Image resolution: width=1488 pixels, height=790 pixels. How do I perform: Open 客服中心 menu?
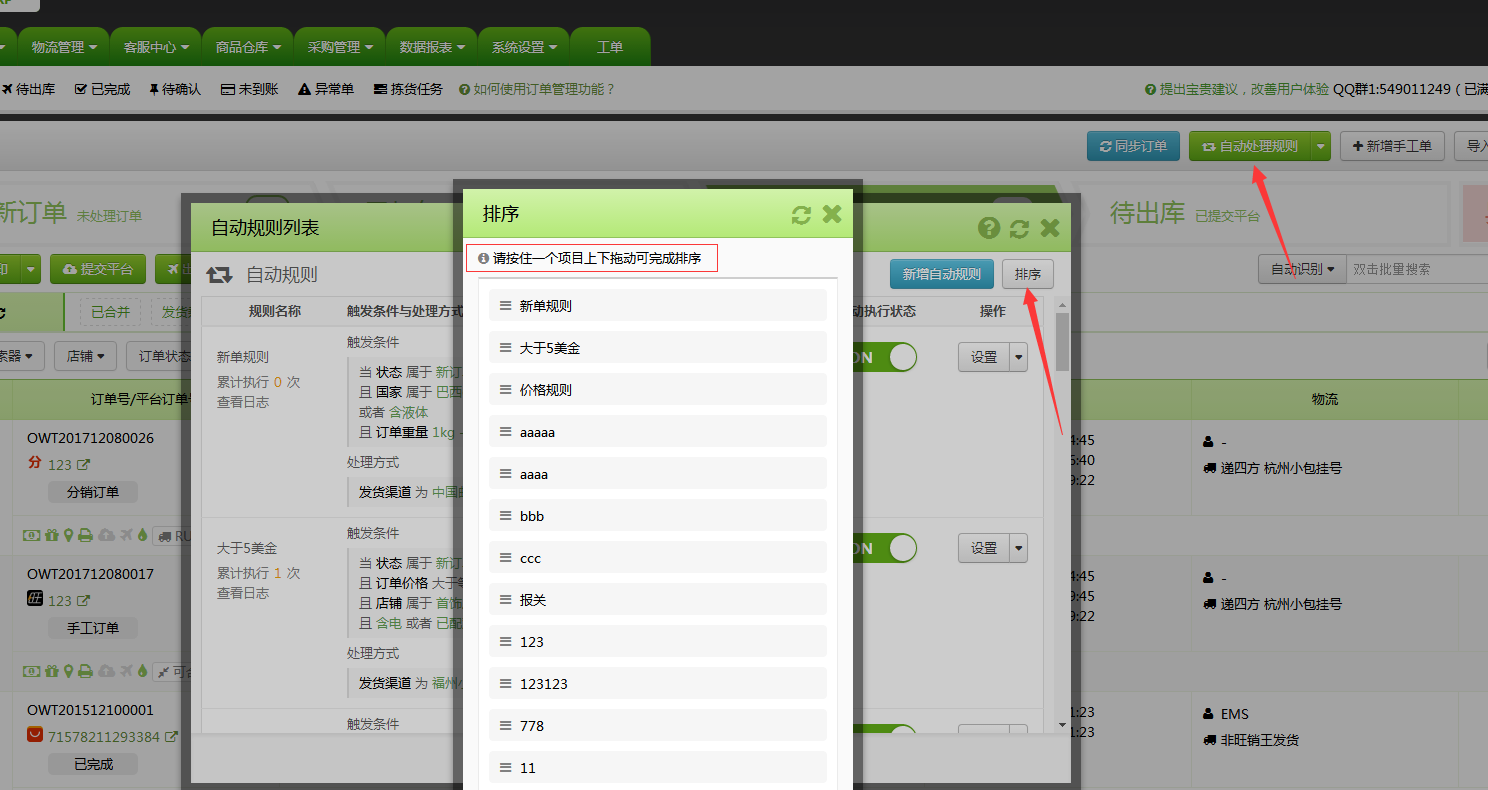coord(156,47)
